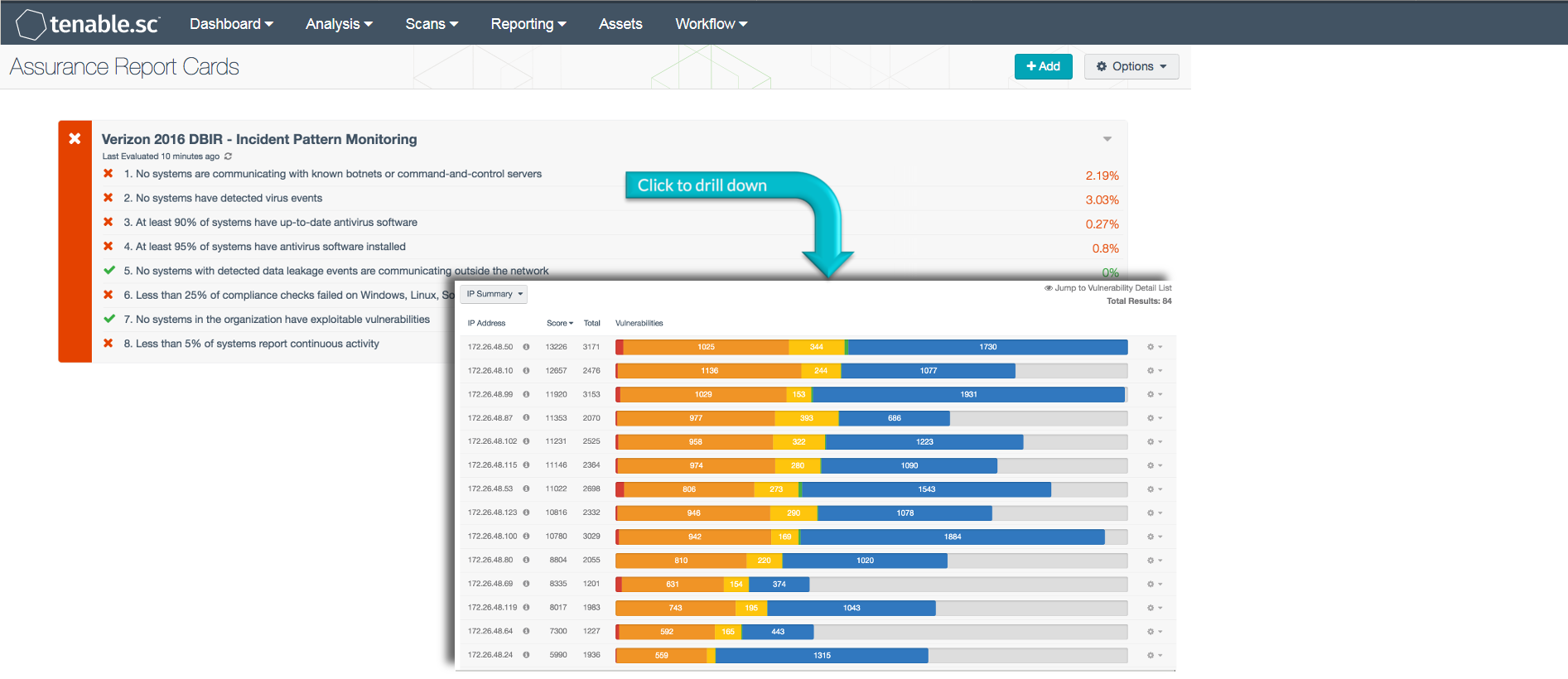Image resolution: width=1568 pixels, height=679 pixels.
Task: Open gear menu for the 172.26.48.10 row
Action: click(x=1154, y=371)
